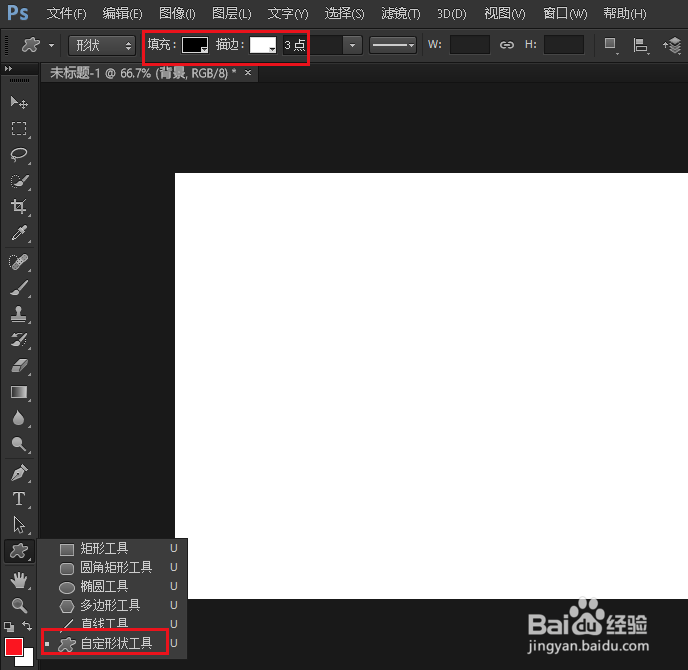Open the 3D(D) menu
The image size is (688, 670).
click(452, 14)
